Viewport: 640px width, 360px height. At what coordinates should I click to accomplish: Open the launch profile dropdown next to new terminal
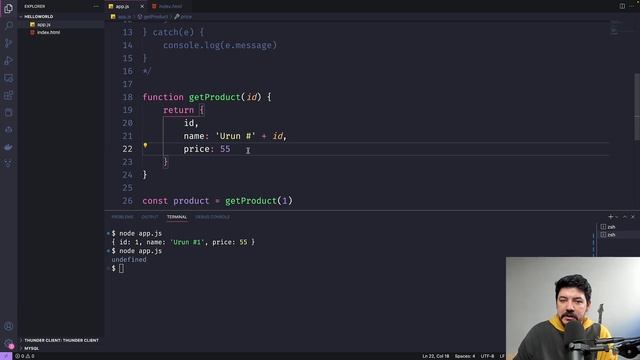[616, 217]
